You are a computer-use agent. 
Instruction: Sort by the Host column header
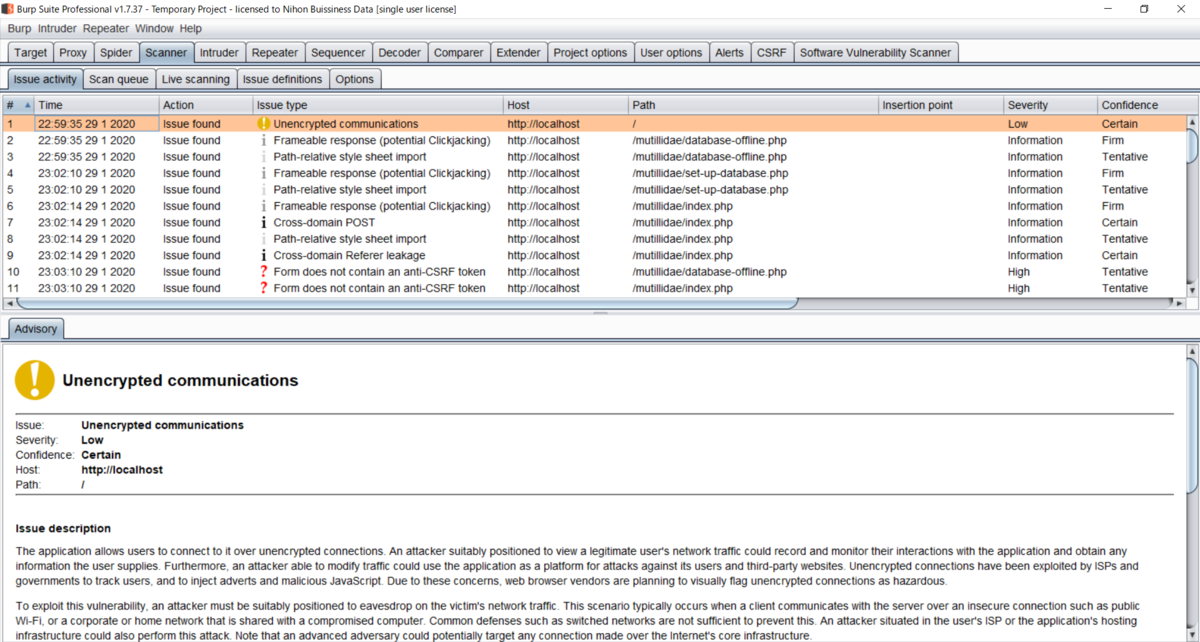point(565,105)
